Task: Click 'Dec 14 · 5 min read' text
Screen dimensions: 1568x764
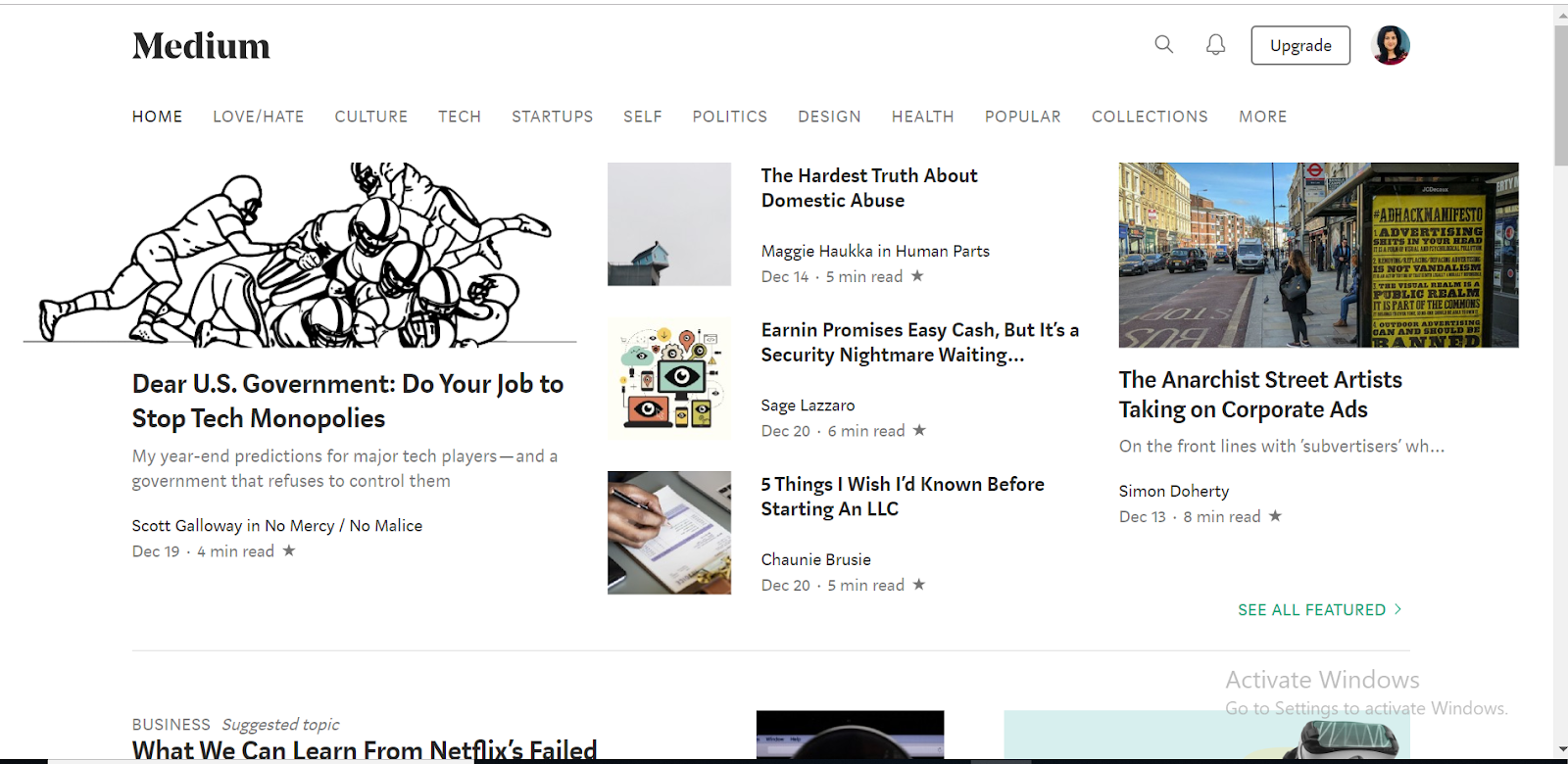Action: (832, 276)
